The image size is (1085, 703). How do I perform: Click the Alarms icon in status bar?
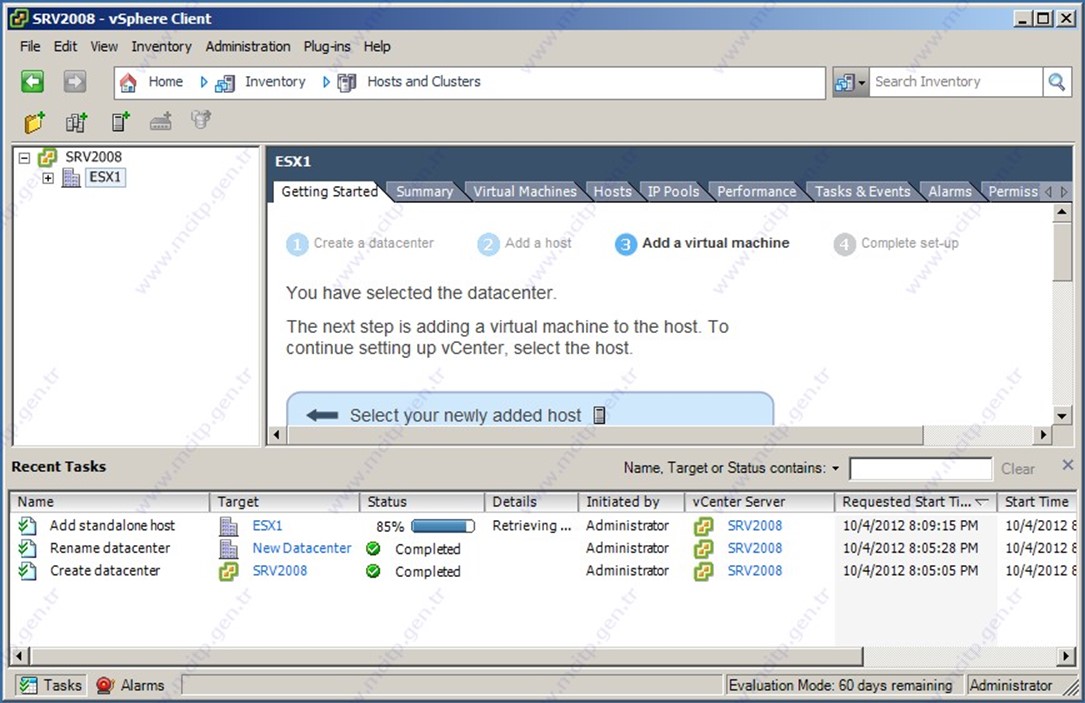[104, 685]
